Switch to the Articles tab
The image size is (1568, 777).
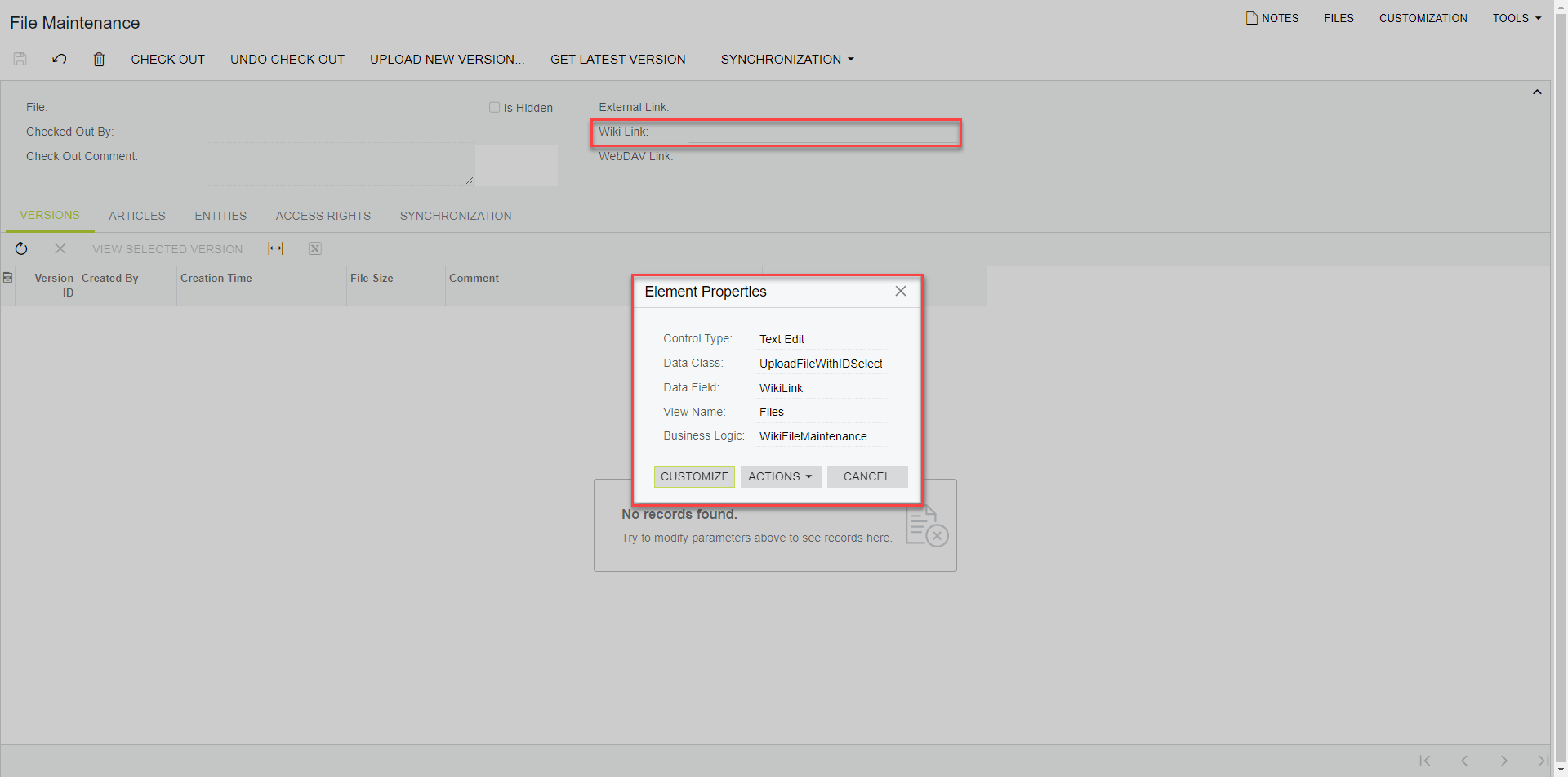[137, 216]
